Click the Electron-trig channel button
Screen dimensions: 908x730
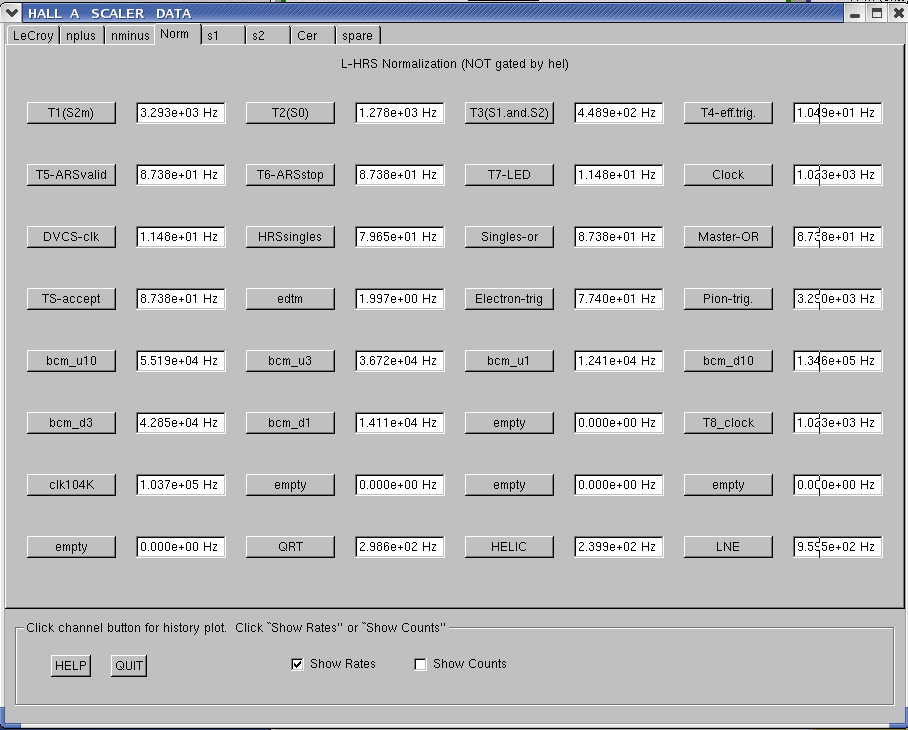(x=509, y=299)
